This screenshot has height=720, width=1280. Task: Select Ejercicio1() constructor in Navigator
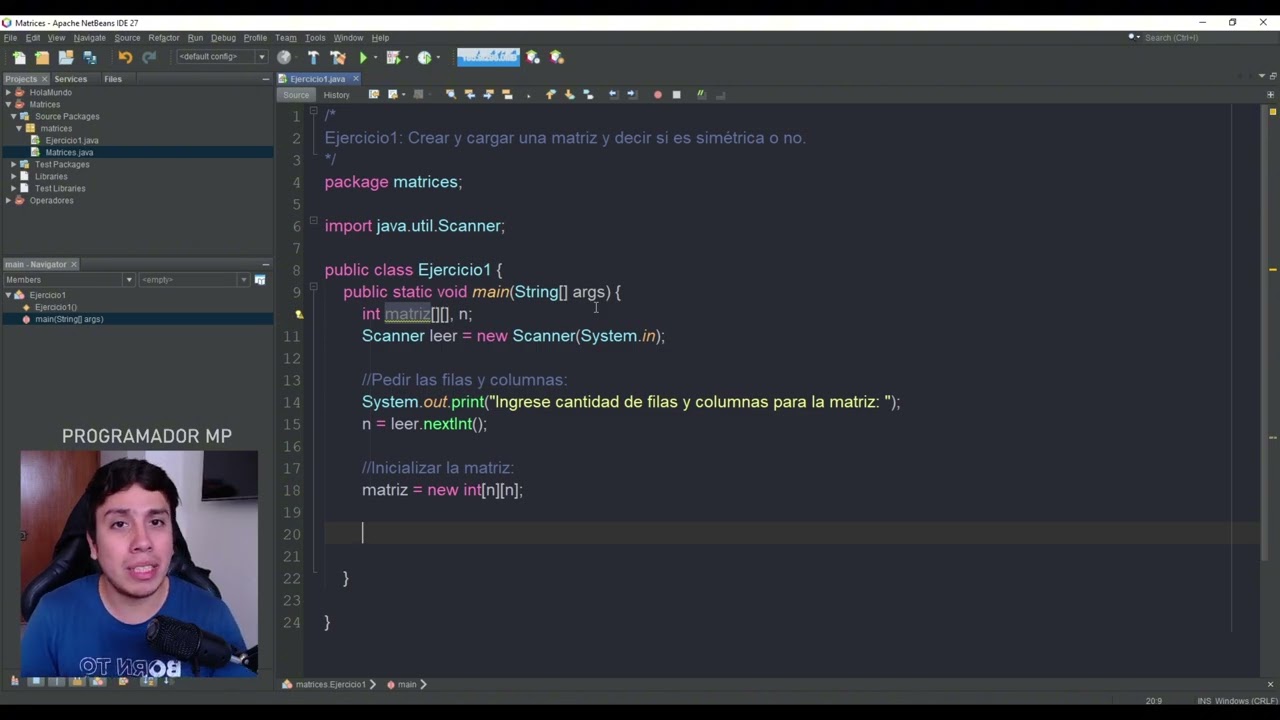(55, 307)
